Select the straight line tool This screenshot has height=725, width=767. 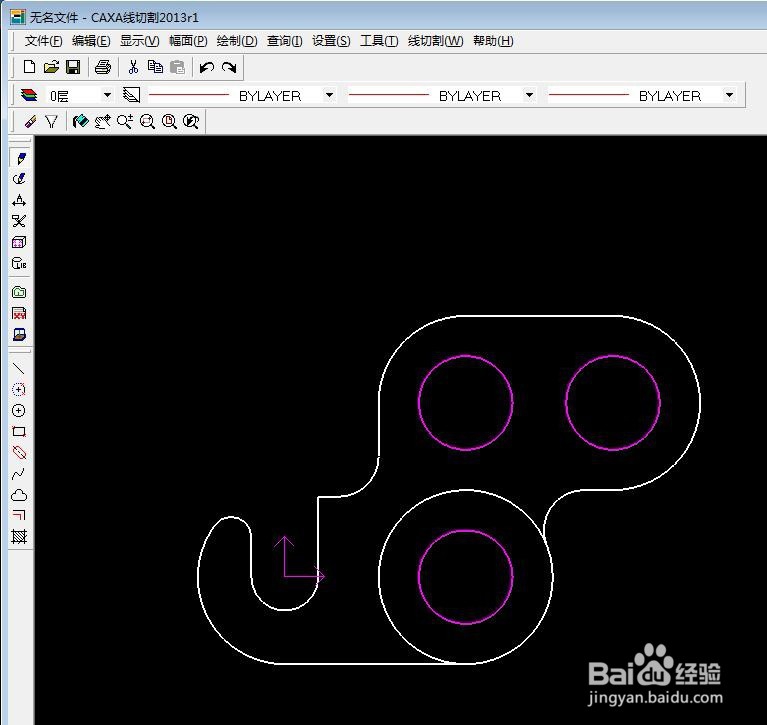(19, 368)
